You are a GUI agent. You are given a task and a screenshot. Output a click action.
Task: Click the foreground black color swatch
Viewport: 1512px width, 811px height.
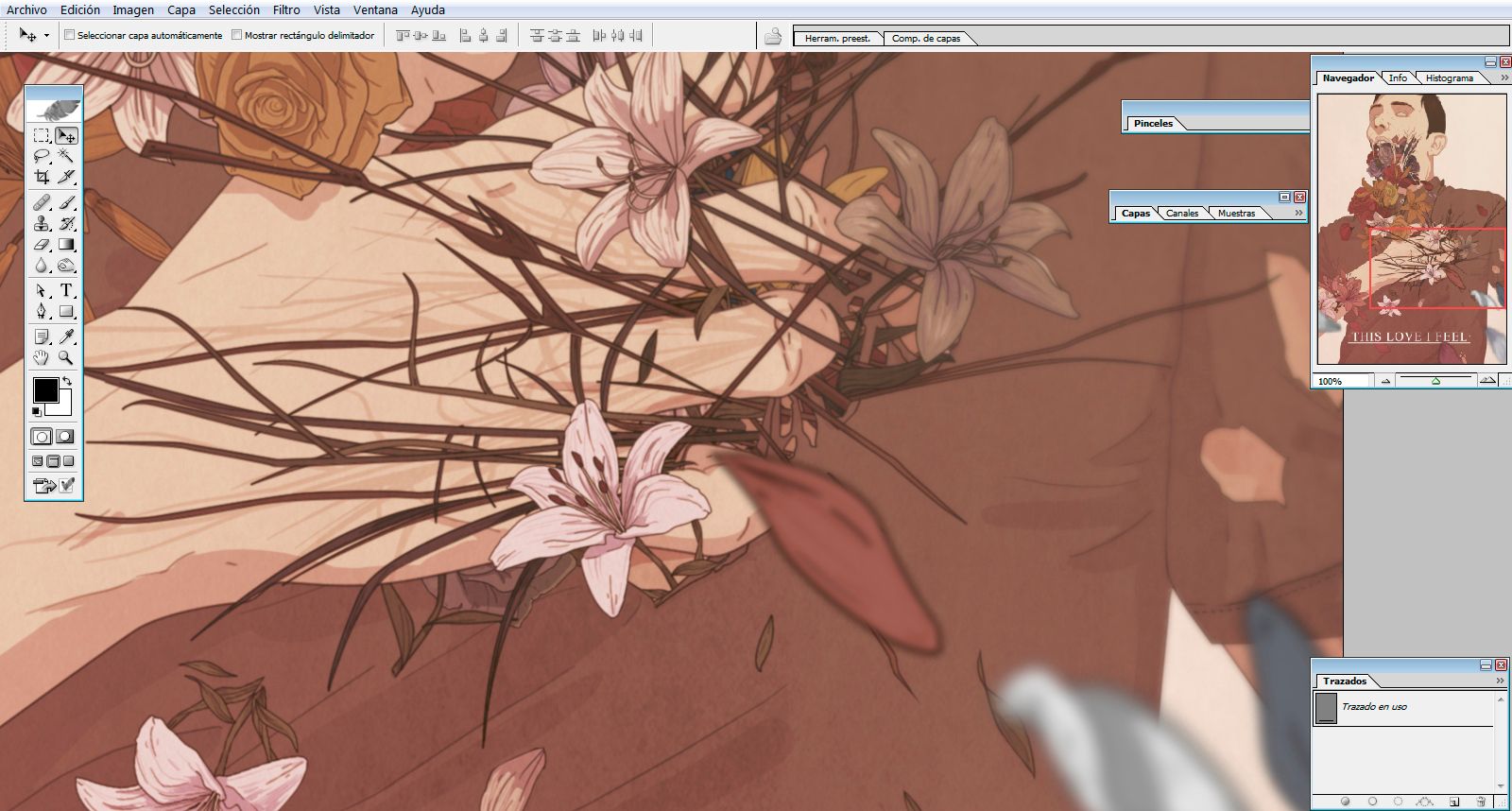point(45,389)
